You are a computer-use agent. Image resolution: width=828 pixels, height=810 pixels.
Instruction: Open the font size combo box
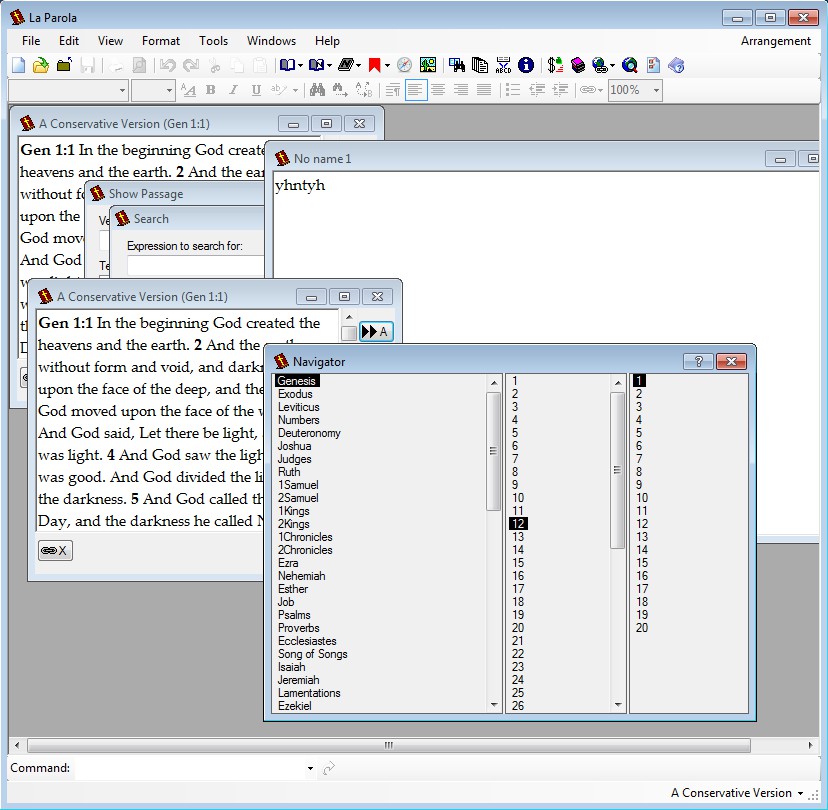(153, 90)
